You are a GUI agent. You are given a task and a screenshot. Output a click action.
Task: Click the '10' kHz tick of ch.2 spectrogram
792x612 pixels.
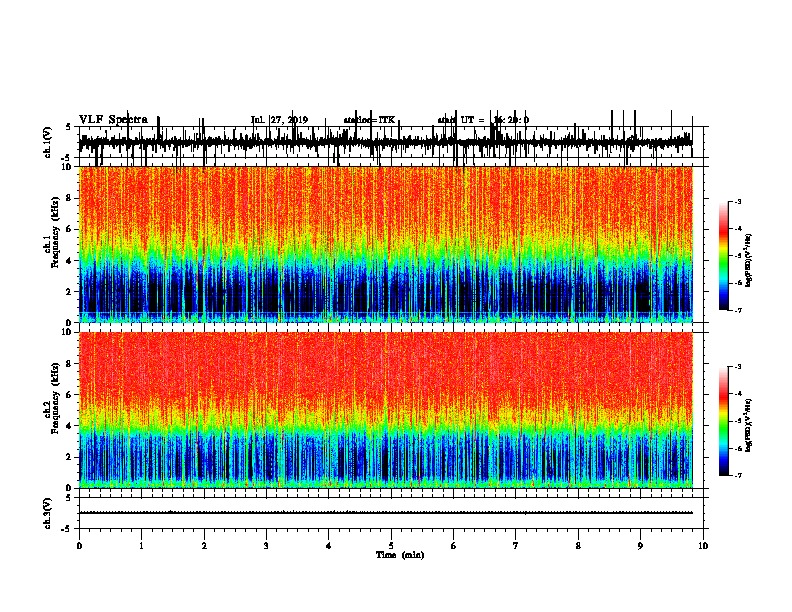68,332
